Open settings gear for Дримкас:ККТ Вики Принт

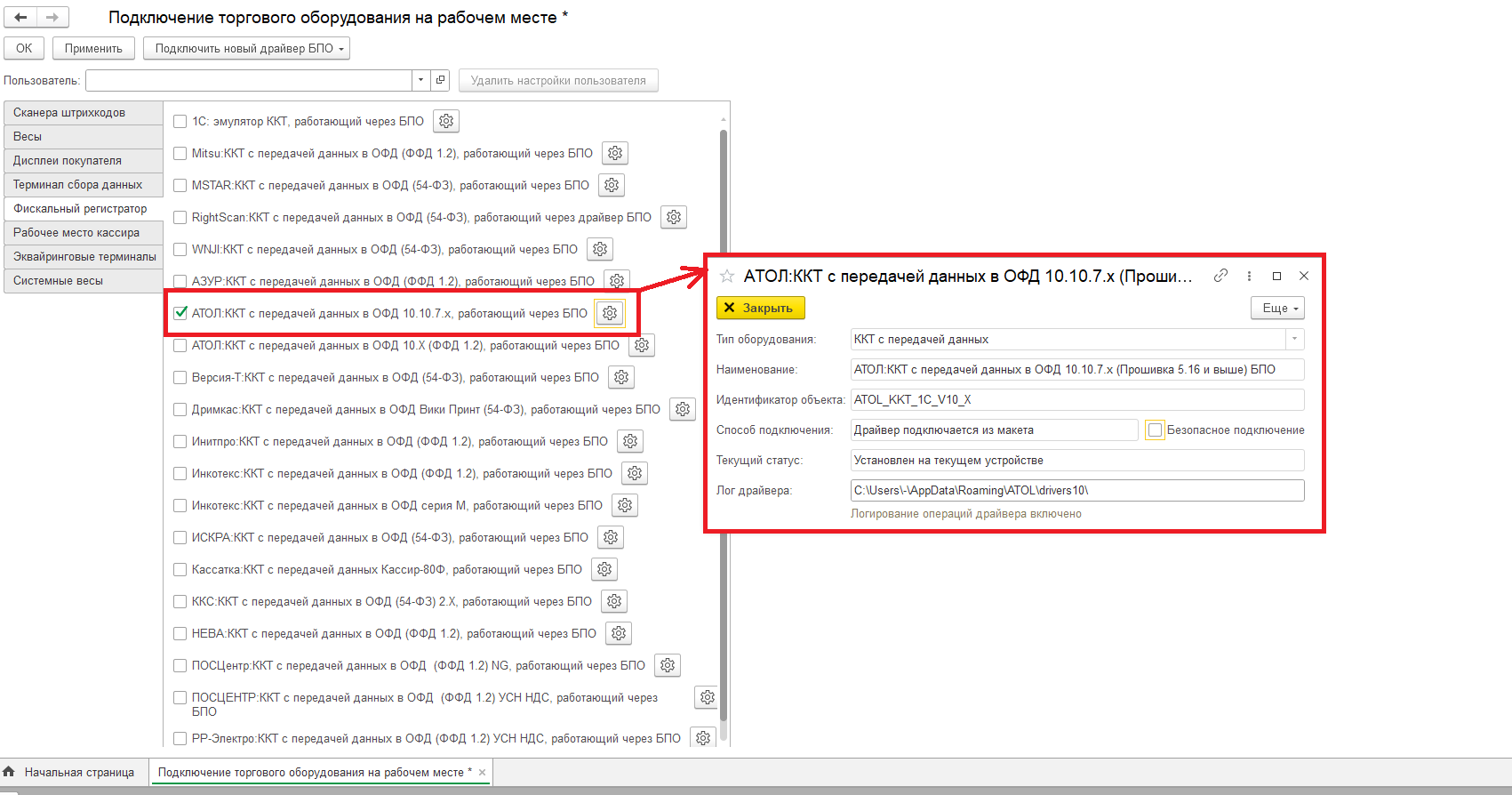(x=683, y=409)
